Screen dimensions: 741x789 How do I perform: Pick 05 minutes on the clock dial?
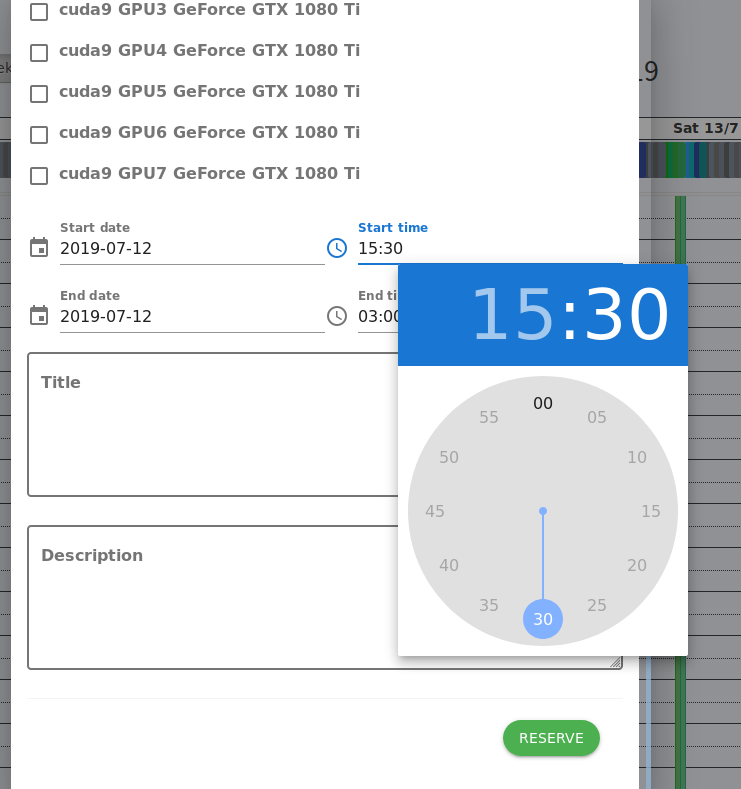click(597, 417)
